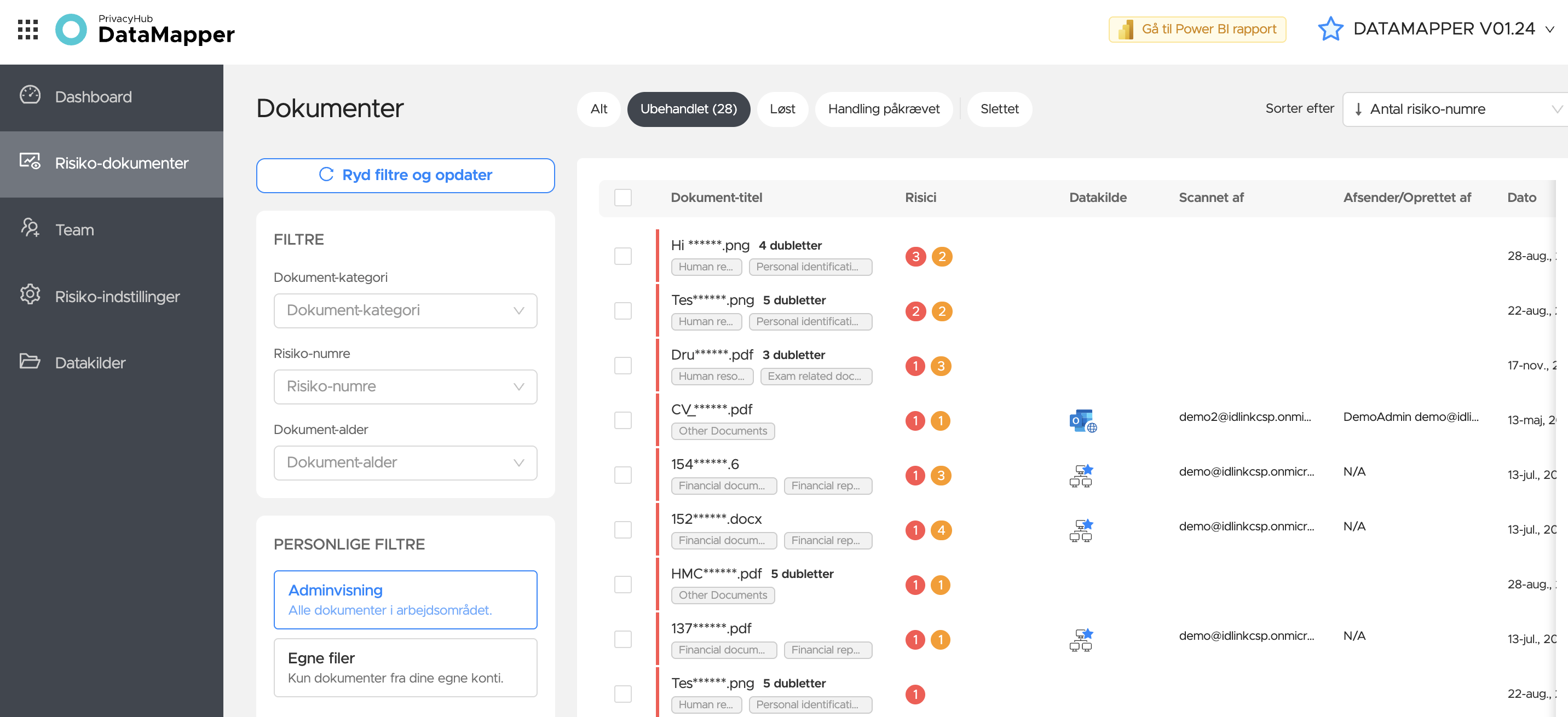Check the box for 137******.pdf
The width and height of the screenshot is (1568, 717).
point(622,640)
